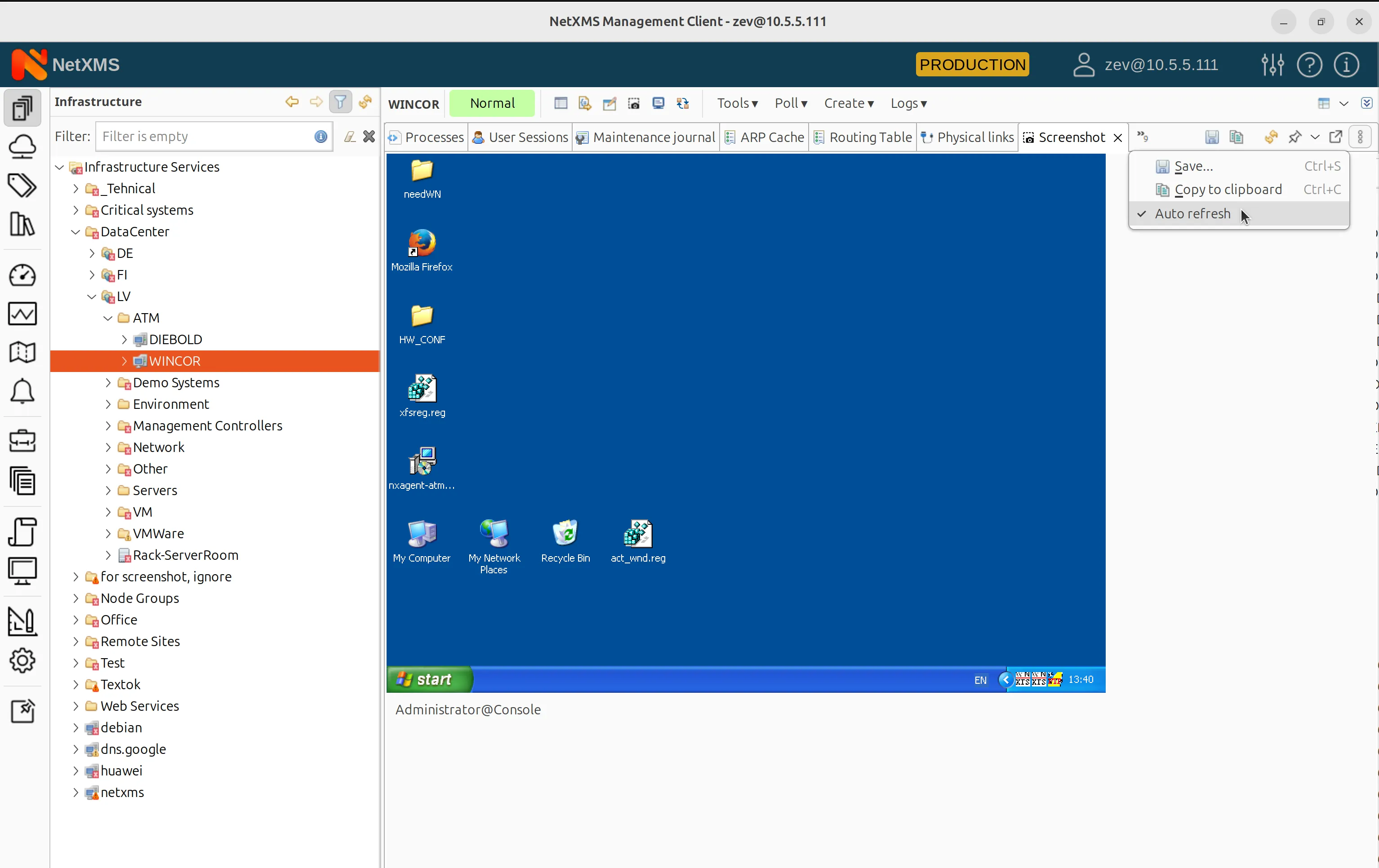The width and height of the screenshot is (1379, 868).
Task: Open the User Sessions tab
Action: point(520,137)
